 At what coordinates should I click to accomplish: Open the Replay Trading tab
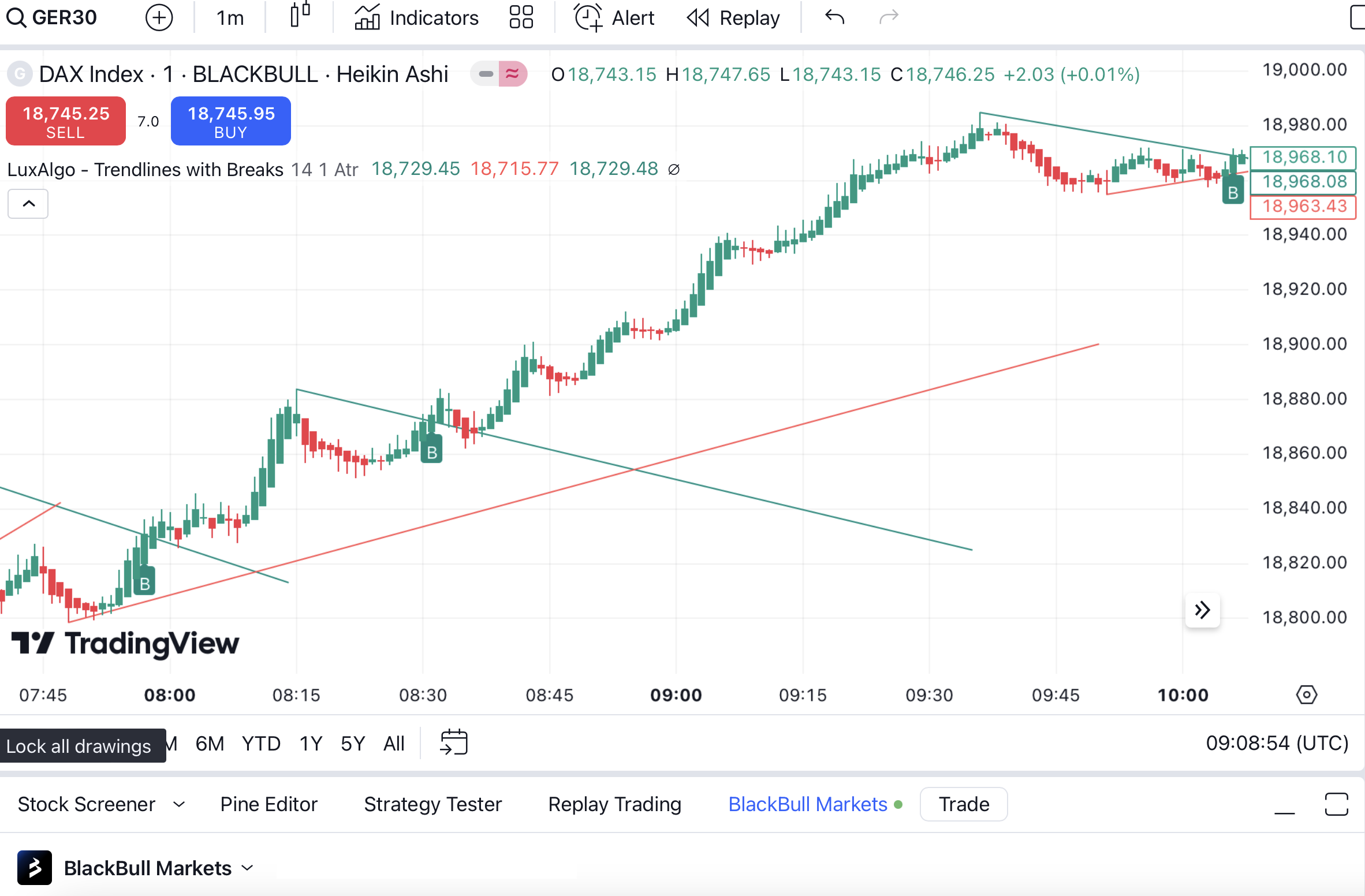click(615, 804)
